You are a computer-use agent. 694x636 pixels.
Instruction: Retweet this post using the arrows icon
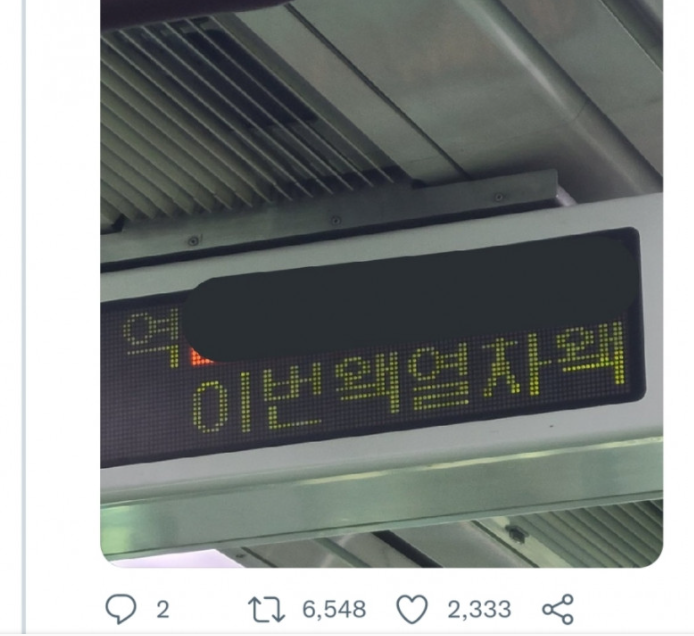264,608
